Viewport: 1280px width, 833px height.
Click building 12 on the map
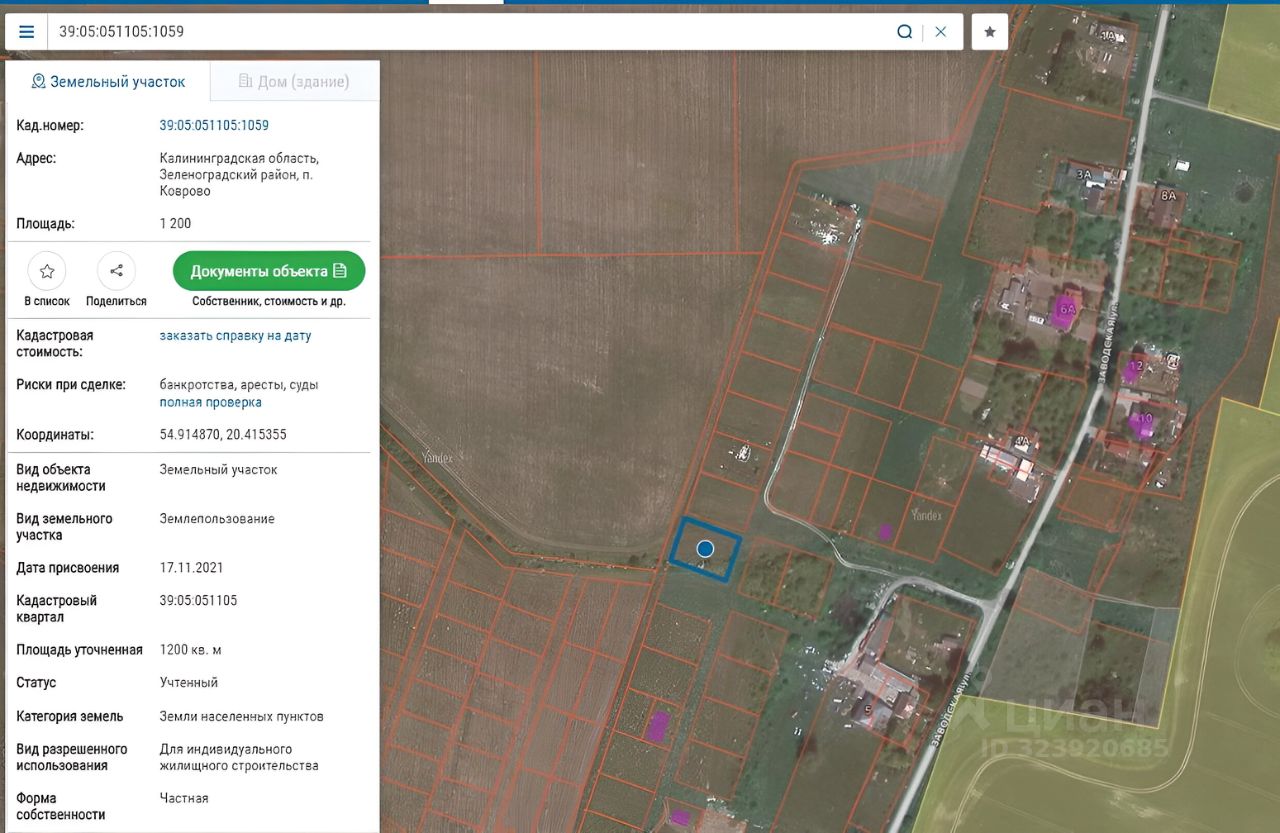(x=1133, y=367)
